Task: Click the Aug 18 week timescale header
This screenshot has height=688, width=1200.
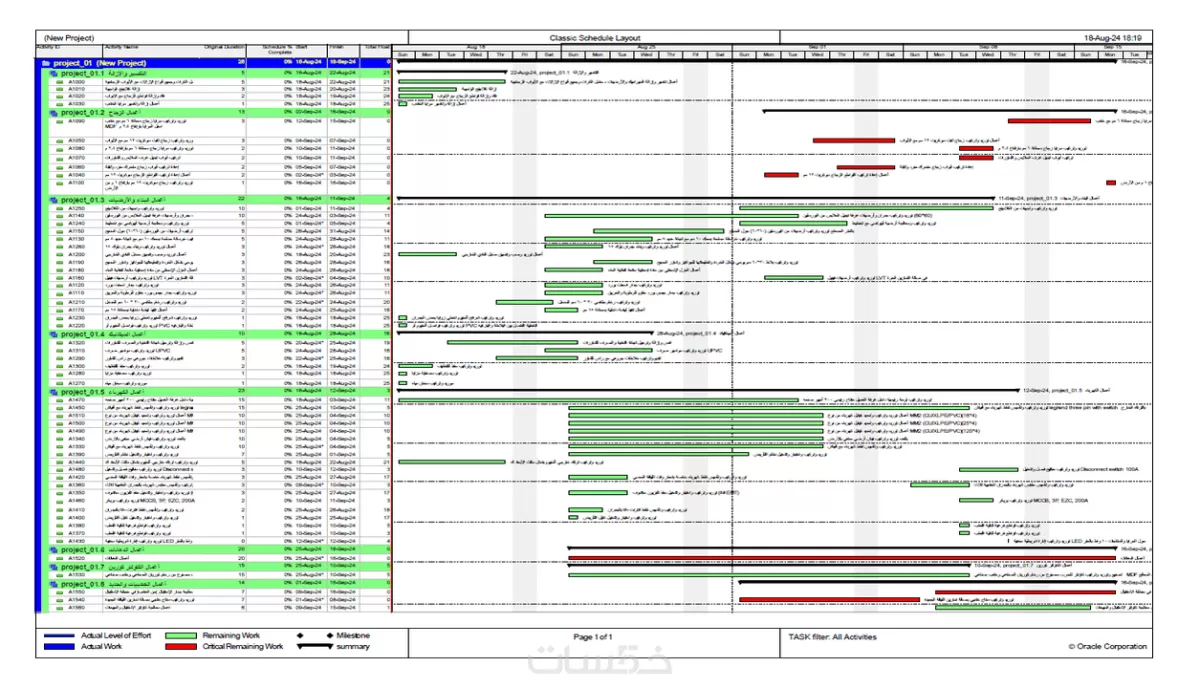Action: click(x=475, y=47)
